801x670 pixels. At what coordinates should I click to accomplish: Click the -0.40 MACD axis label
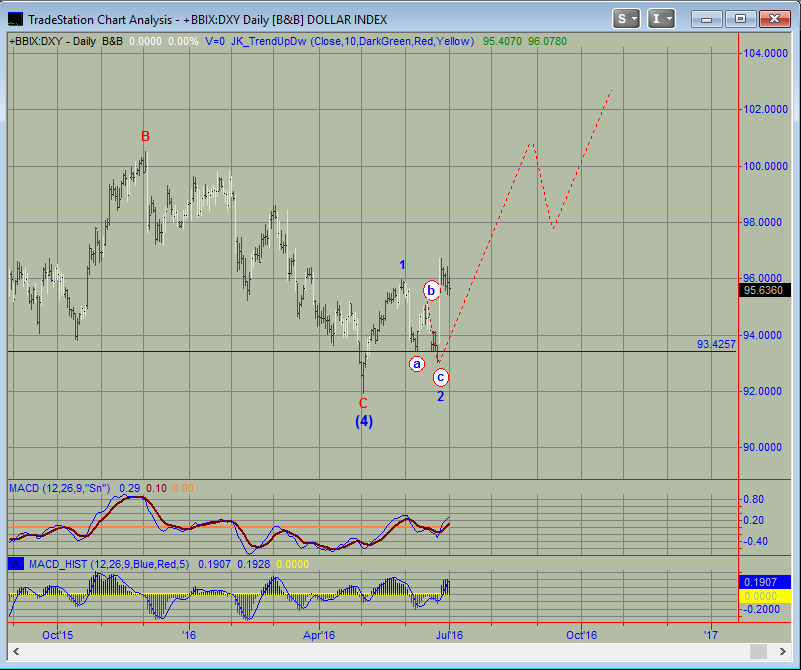click(x=754, y=541)
